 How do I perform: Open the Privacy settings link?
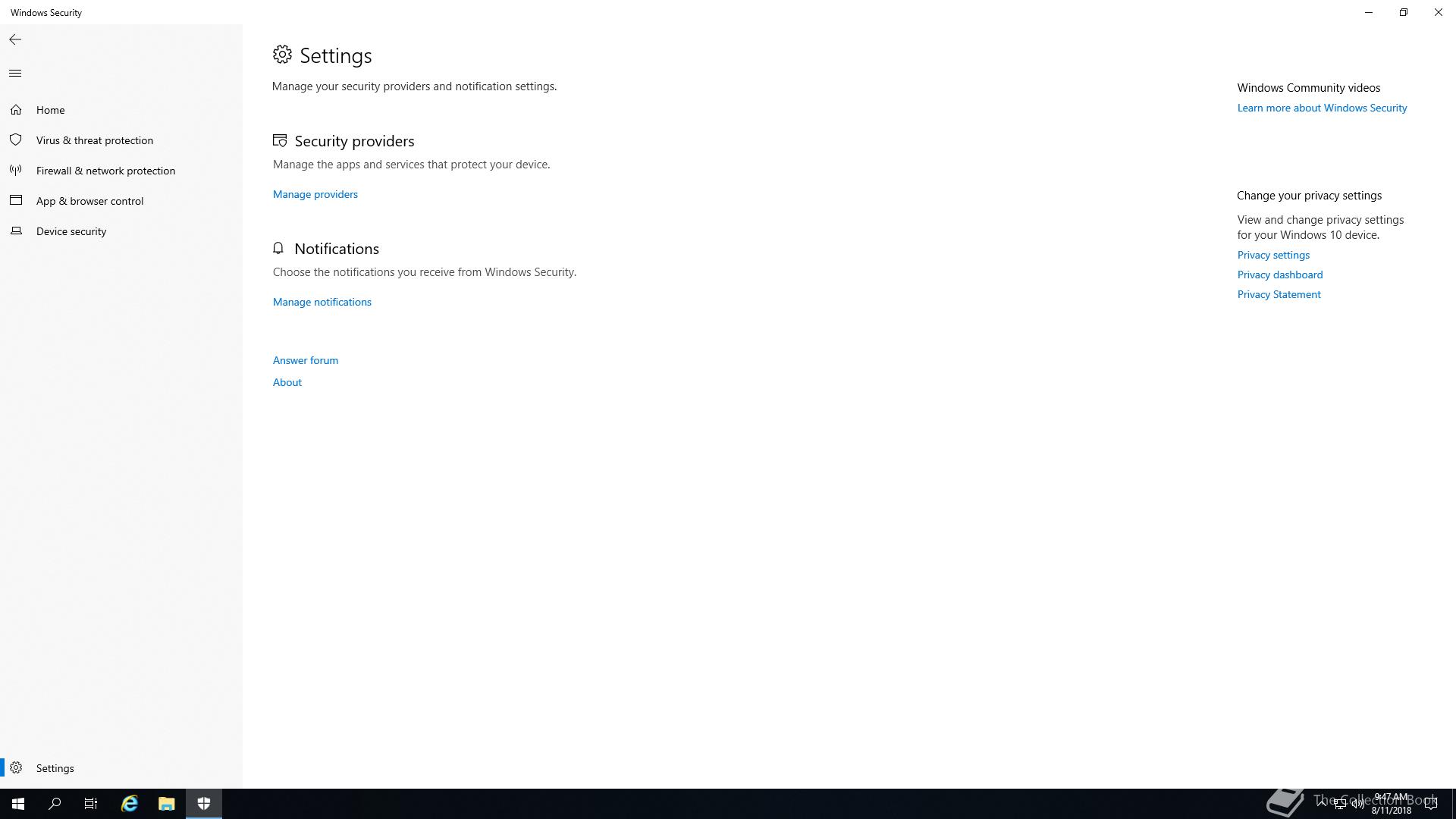click(x=1273, y=256)
